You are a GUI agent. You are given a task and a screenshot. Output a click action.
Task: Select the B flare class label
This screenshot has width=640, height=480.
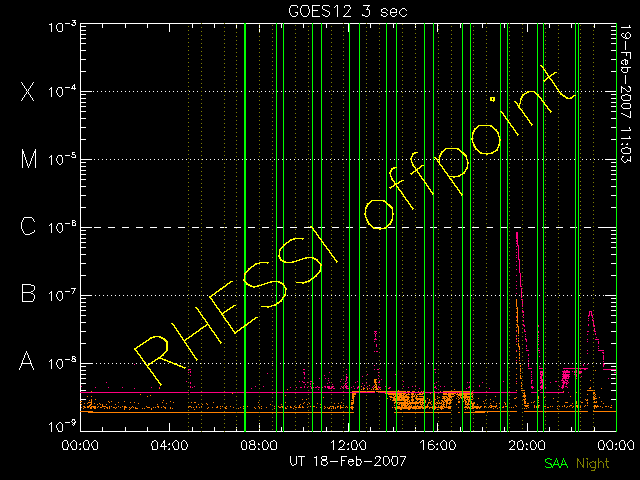[28, 293]
